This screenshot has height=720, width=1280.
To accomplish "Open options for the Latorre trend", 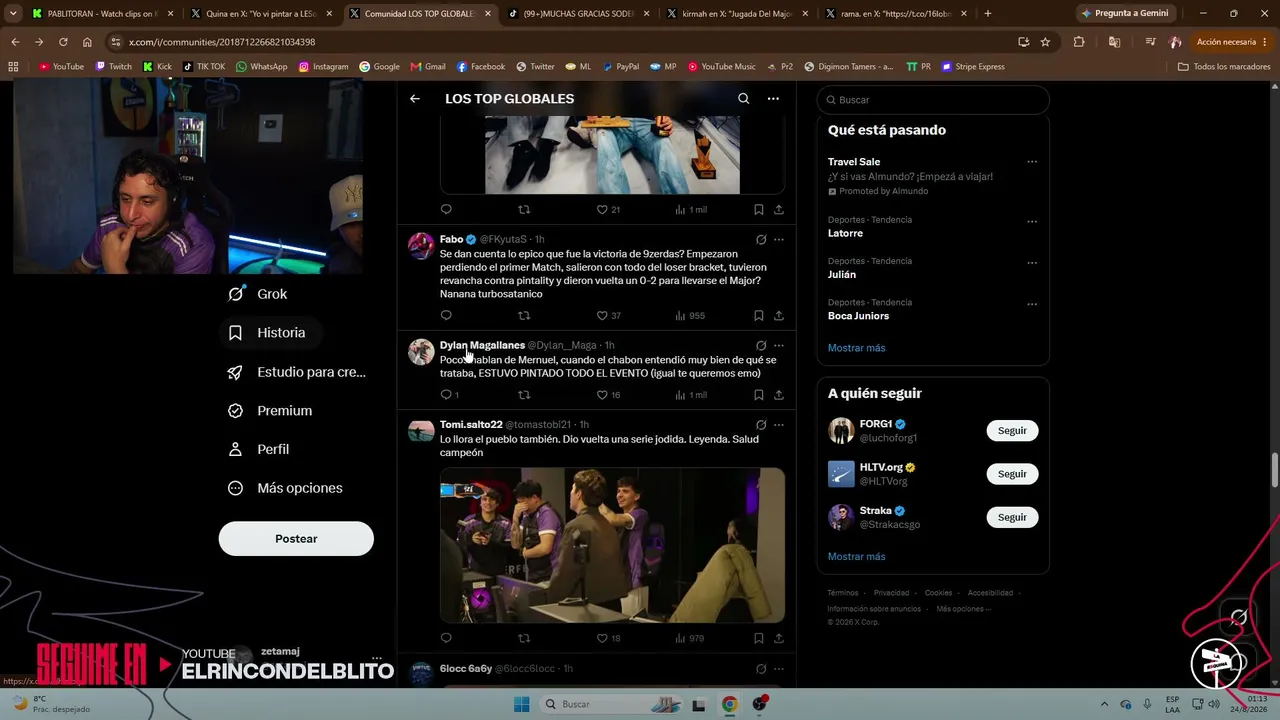I will (1032, 221).
